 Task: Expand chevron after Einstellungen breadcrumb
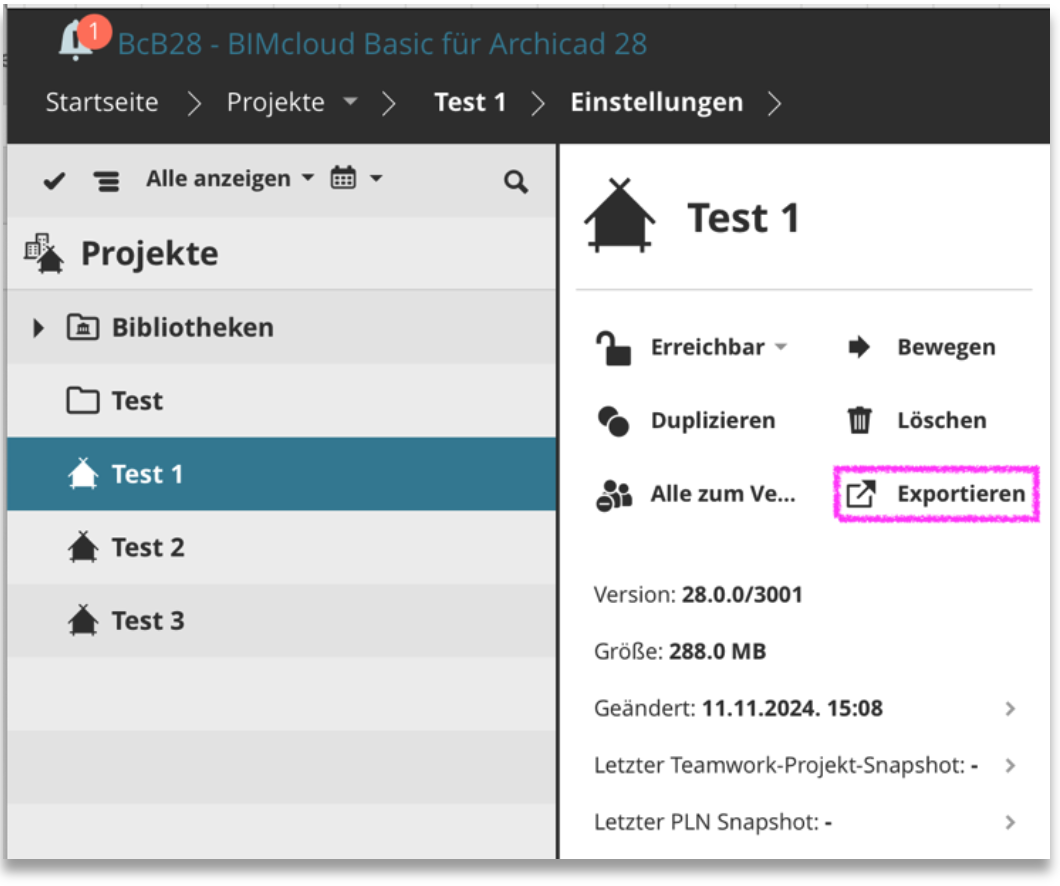(774, 103)
